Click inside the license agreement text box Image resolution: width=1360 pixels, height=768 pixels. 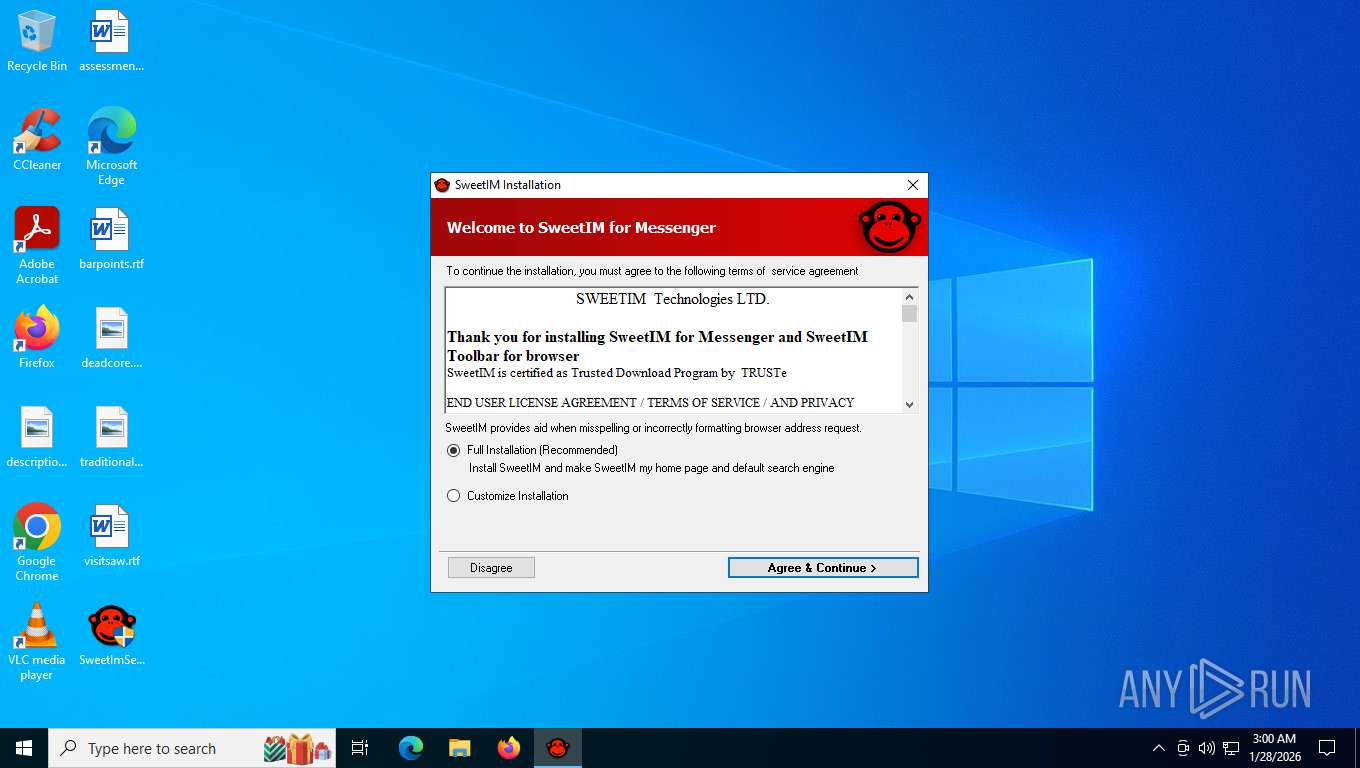coord(673,350)
